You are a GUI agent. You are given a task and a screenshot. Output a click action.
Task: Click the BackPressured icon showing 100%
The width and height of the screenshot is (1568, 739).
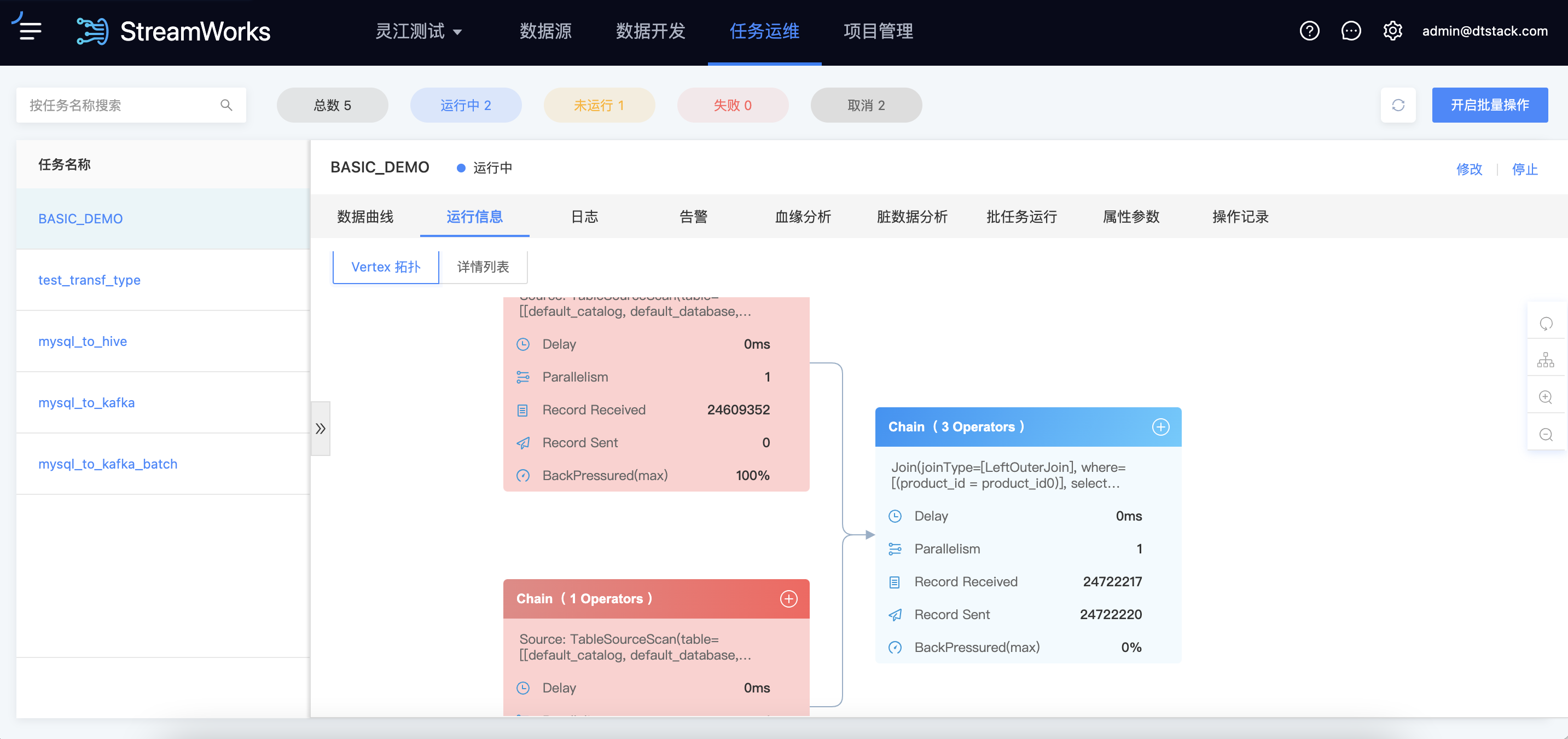tap(523, 476)
